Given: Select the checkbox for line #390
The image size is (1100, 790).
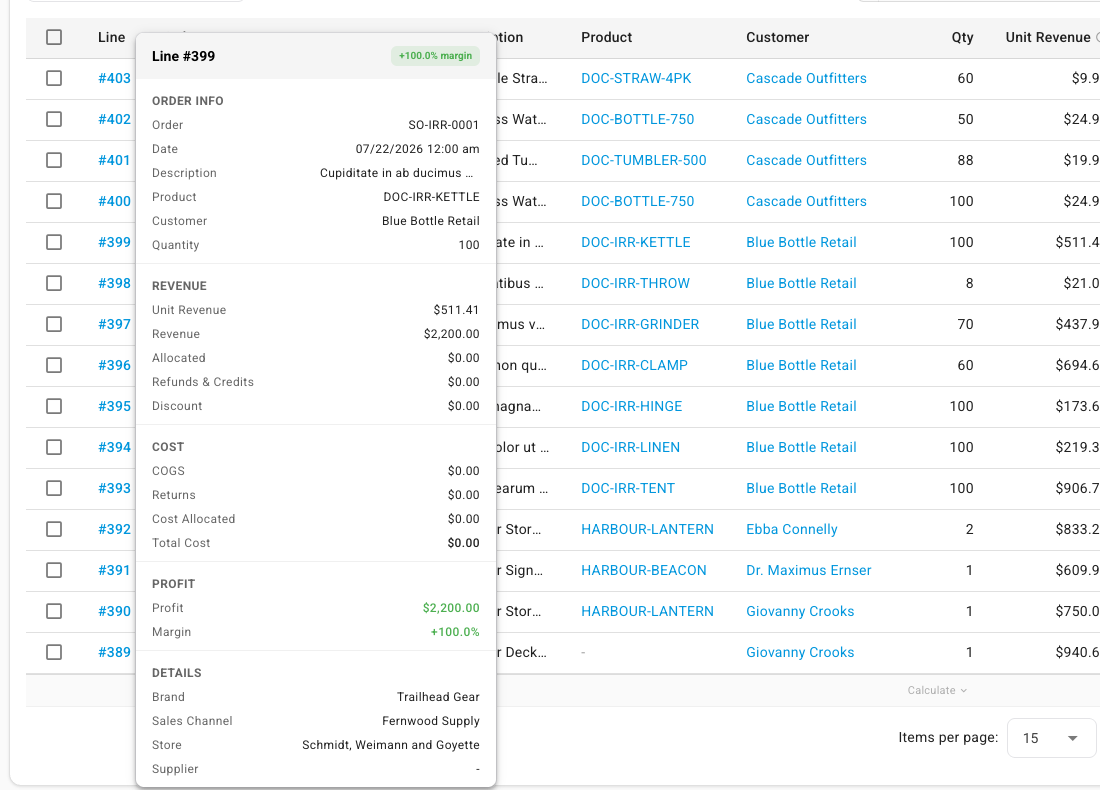Looking at the screenshot, I should click(x=54, y=611).
